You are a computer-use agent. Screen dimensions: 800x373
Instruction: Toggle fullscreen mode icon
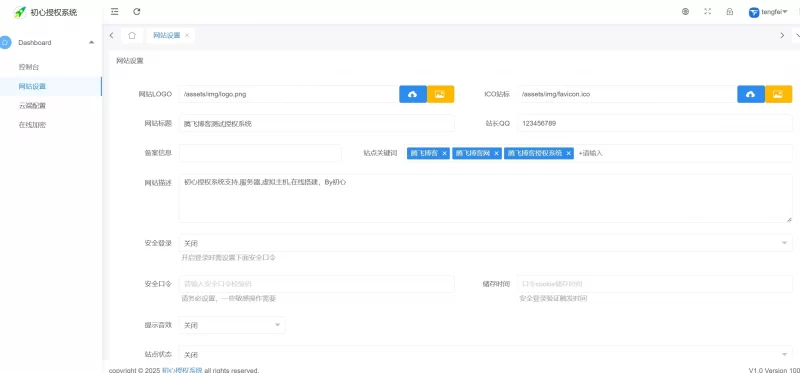pos(708,12)
